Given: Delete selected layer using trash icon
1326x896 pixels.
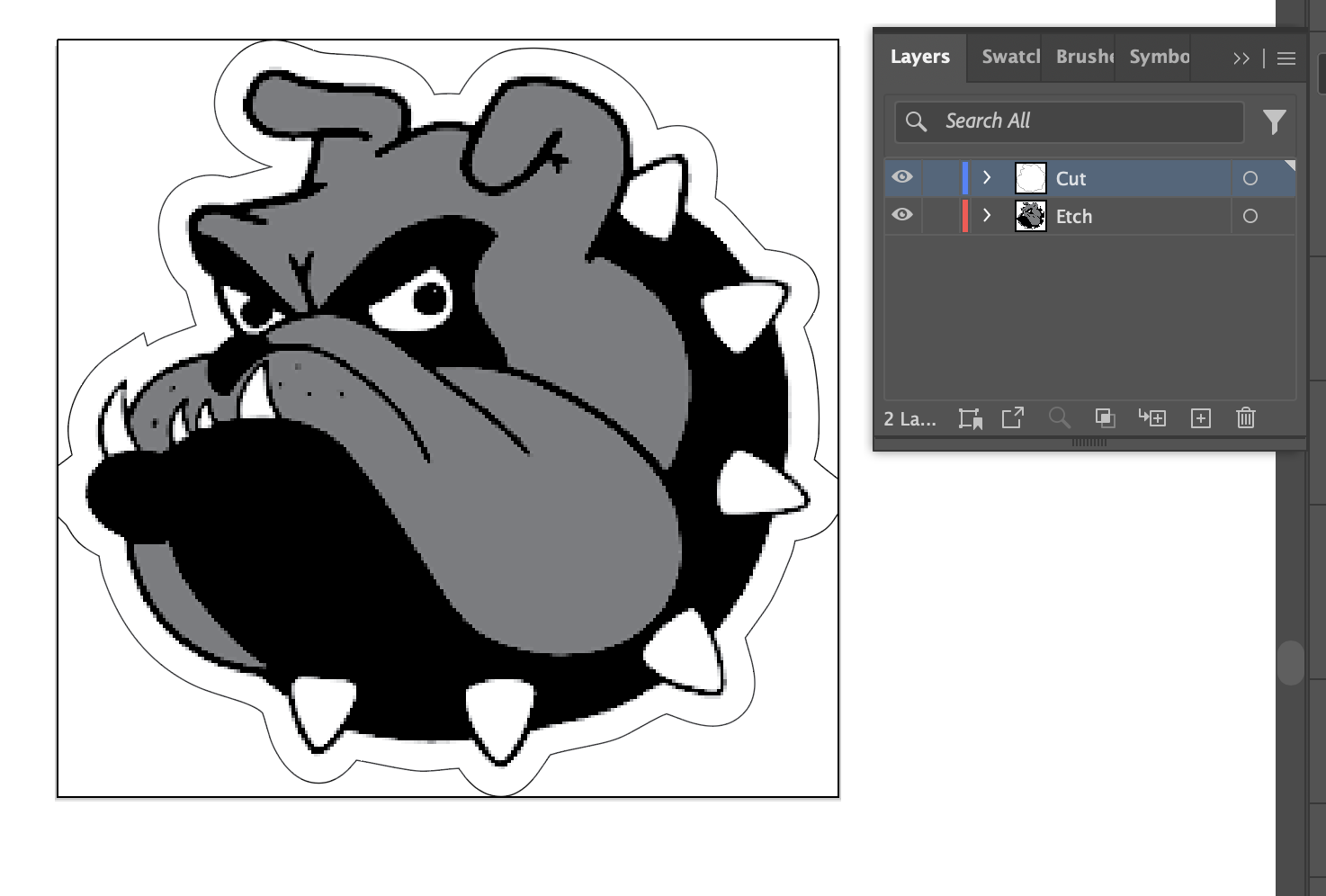Looking at the screenshot, I should coord(1246,417).
